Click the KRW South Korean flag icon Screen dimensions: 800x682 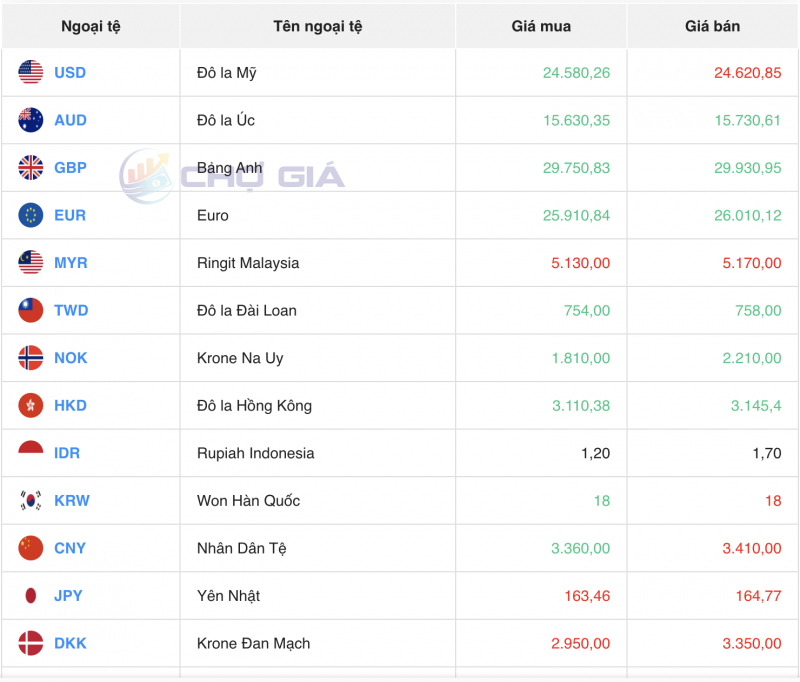(29, 501)
